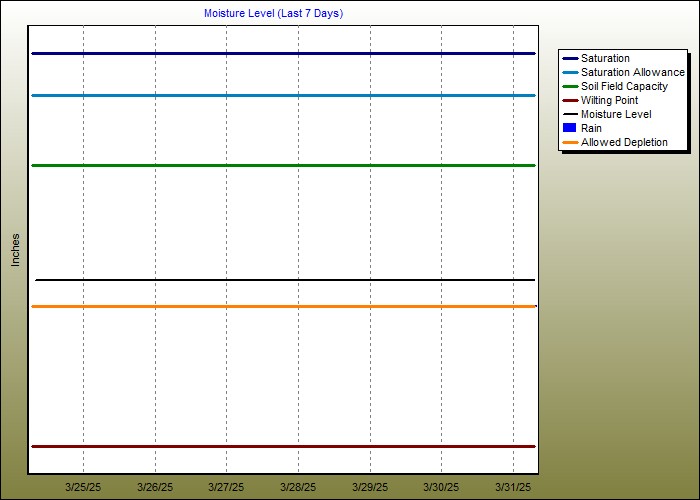Select the blue Rain legend square
700x500 pixels.
click(570, 128)
